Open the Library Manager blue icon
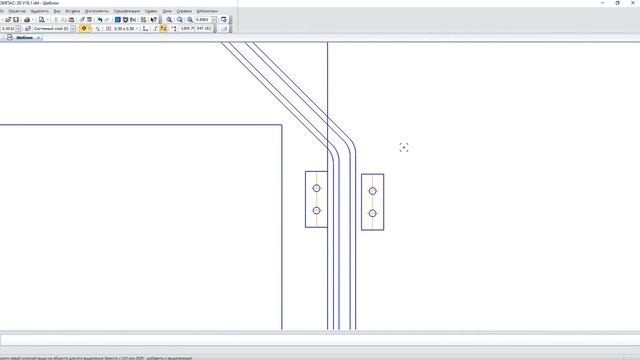The height and width of the screenshot is (360, 640). pos(118,20)
